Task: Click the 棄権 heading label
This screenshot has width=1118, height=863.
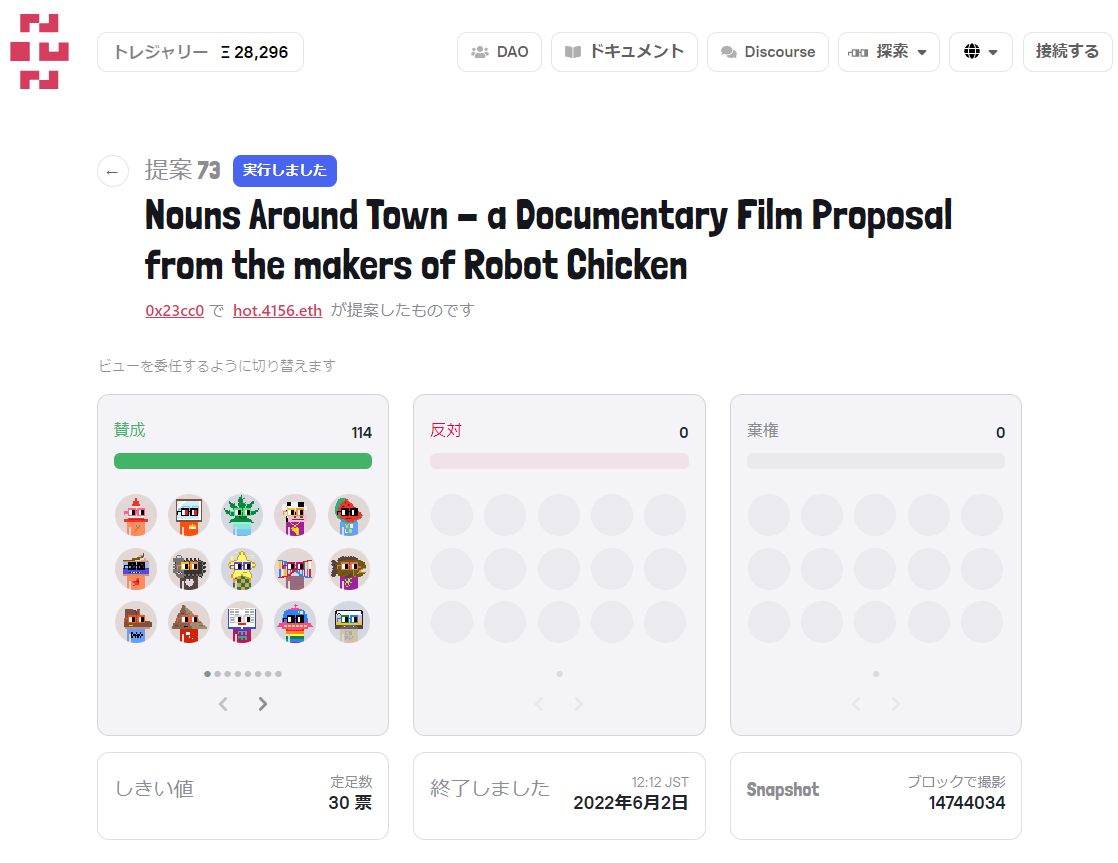Action: [x=763, y=430]
